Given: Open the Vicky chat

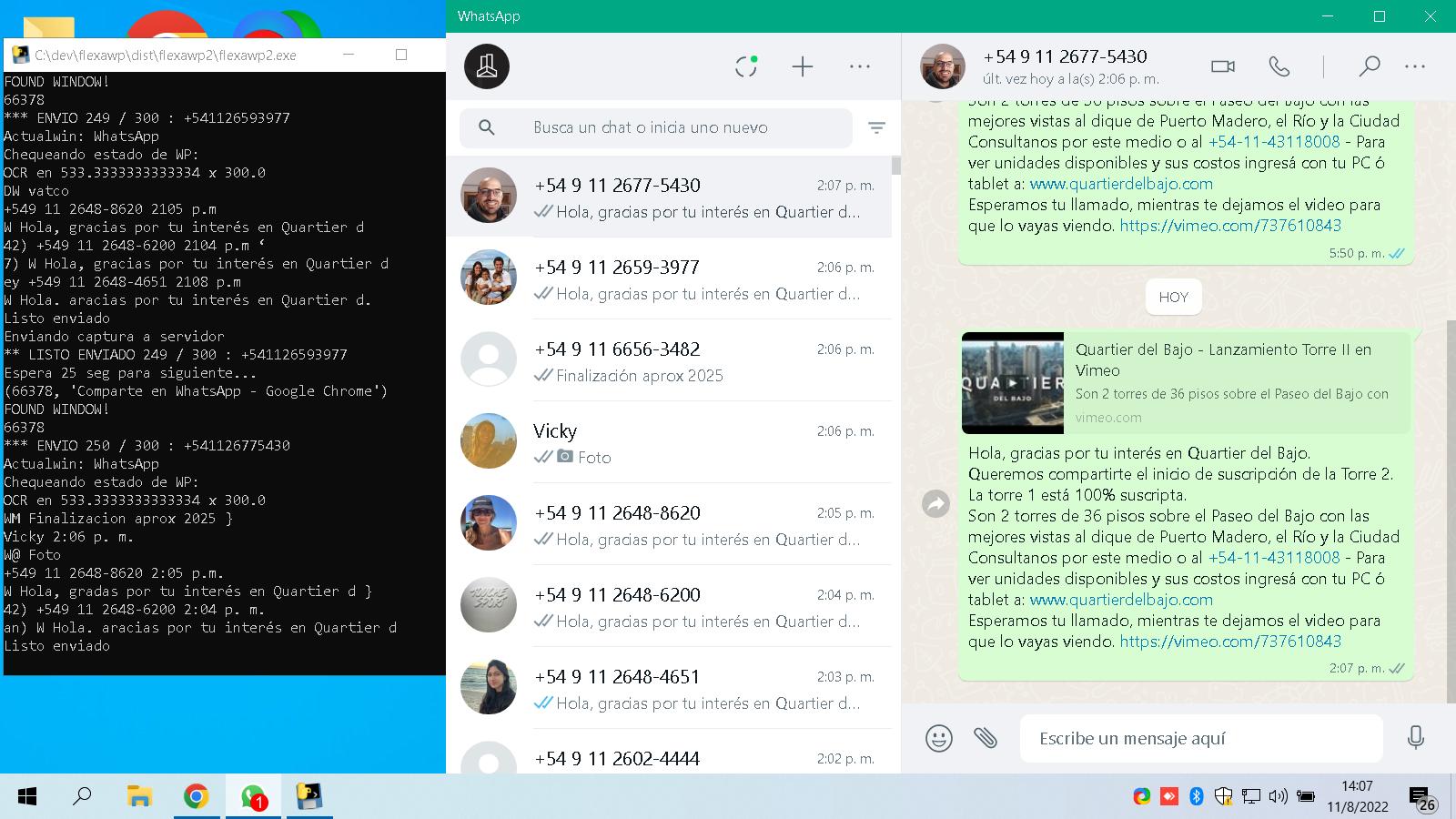Looking at the screenshot, I should (x=669, y=442).
